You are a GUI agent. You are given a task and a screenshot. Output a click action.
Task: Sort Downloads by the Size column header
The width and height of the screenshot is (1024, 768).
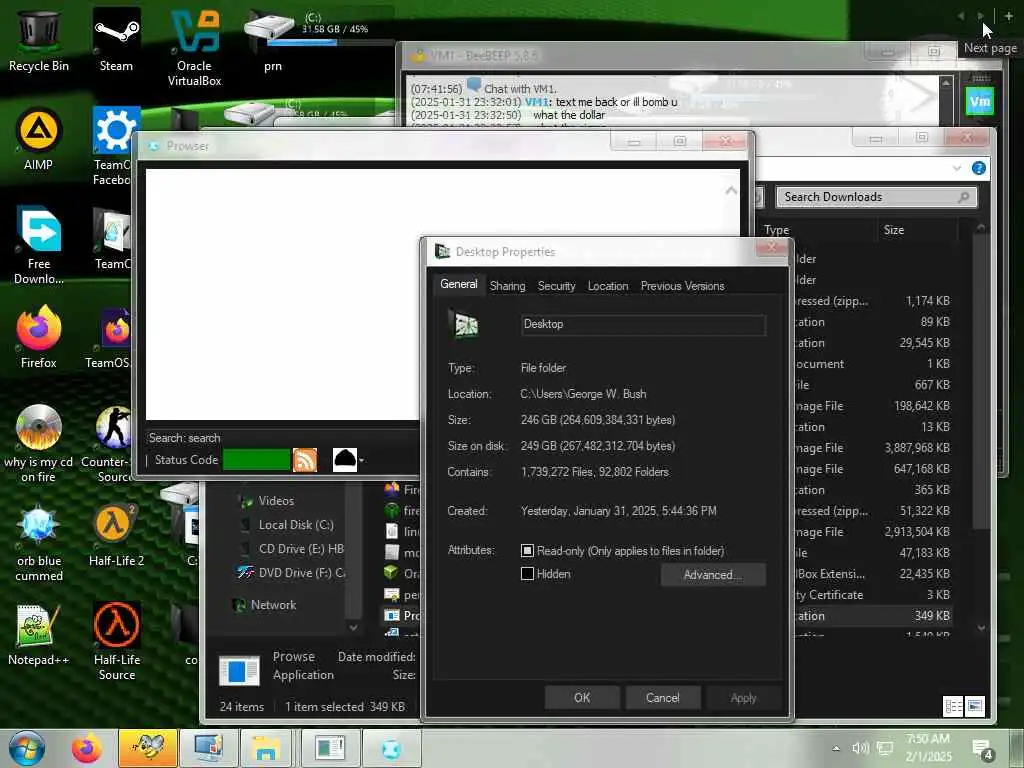917,230
